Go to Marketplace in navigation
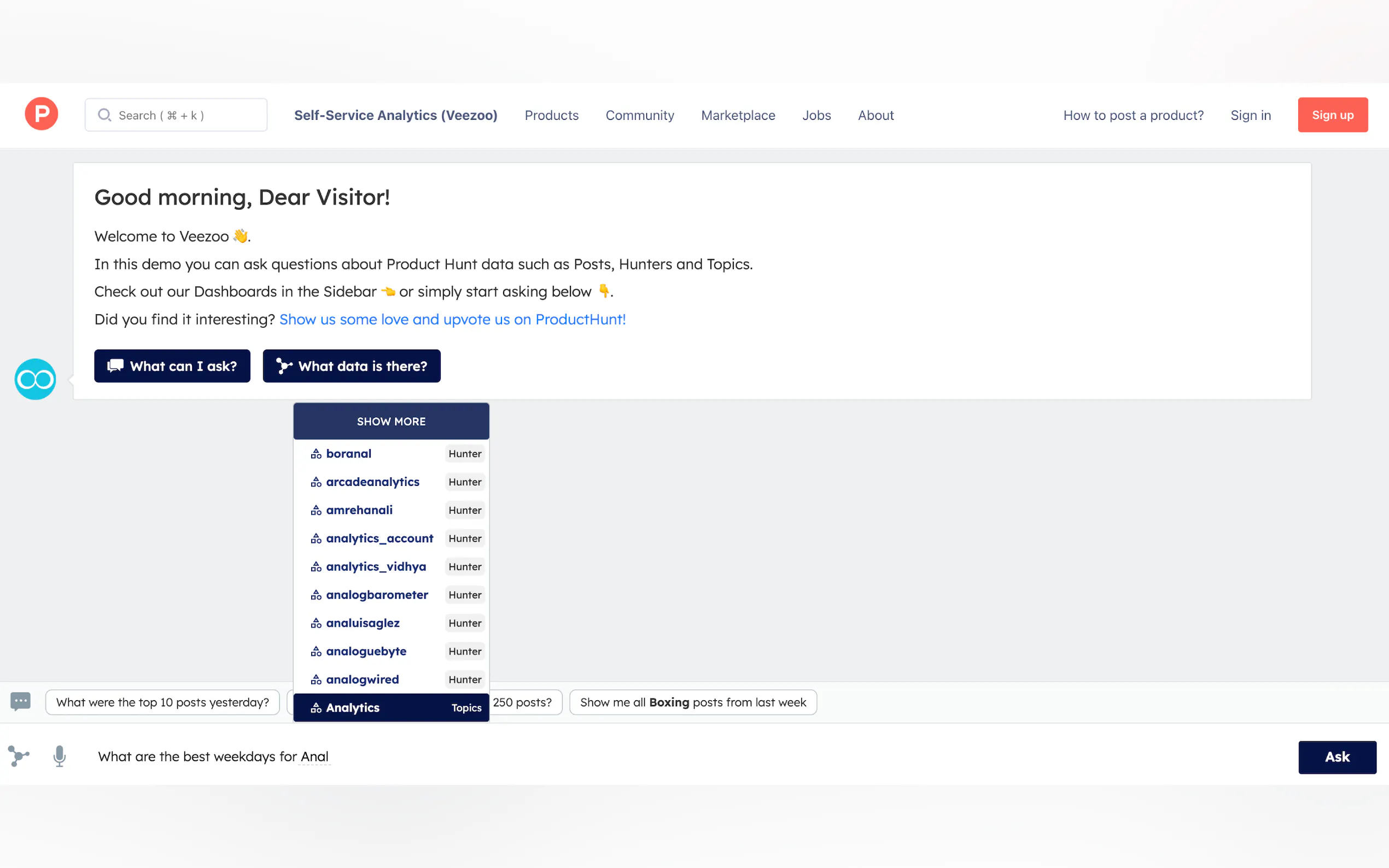This screenshot has height=868, width=1389. (738, 115)
